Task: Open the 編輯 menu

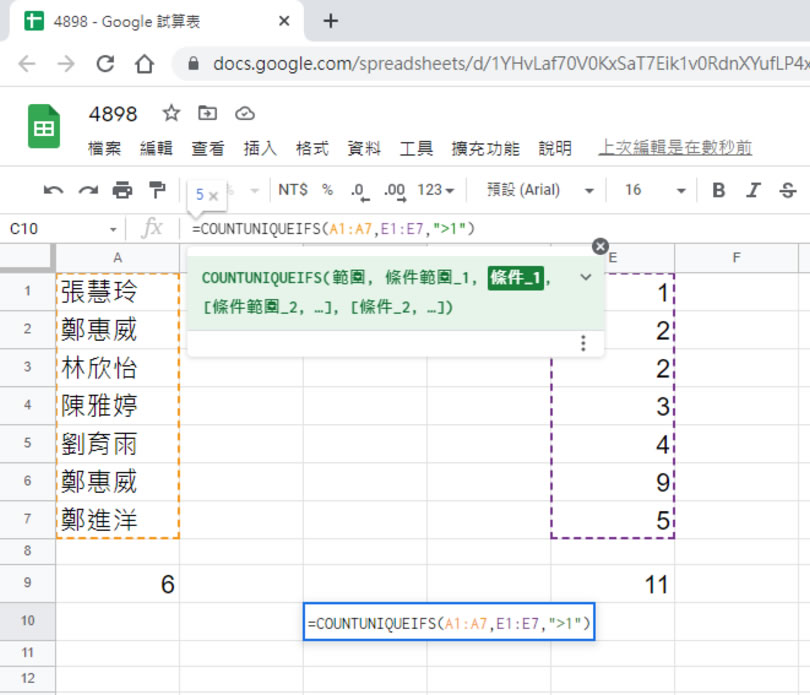Action: point(156,148)
